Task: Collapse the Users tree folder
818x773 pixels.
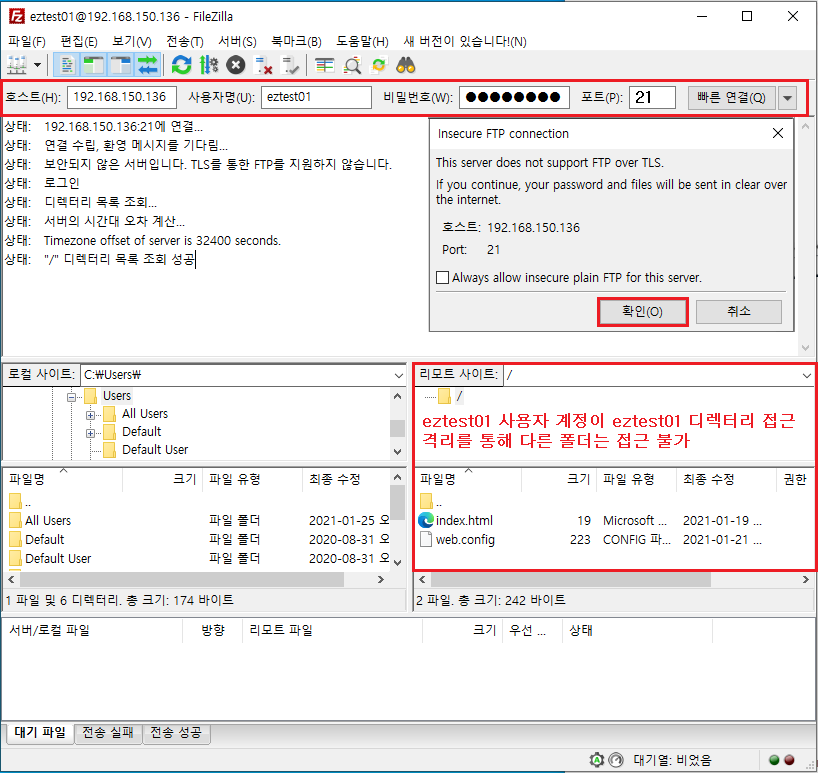Action: 71,397
